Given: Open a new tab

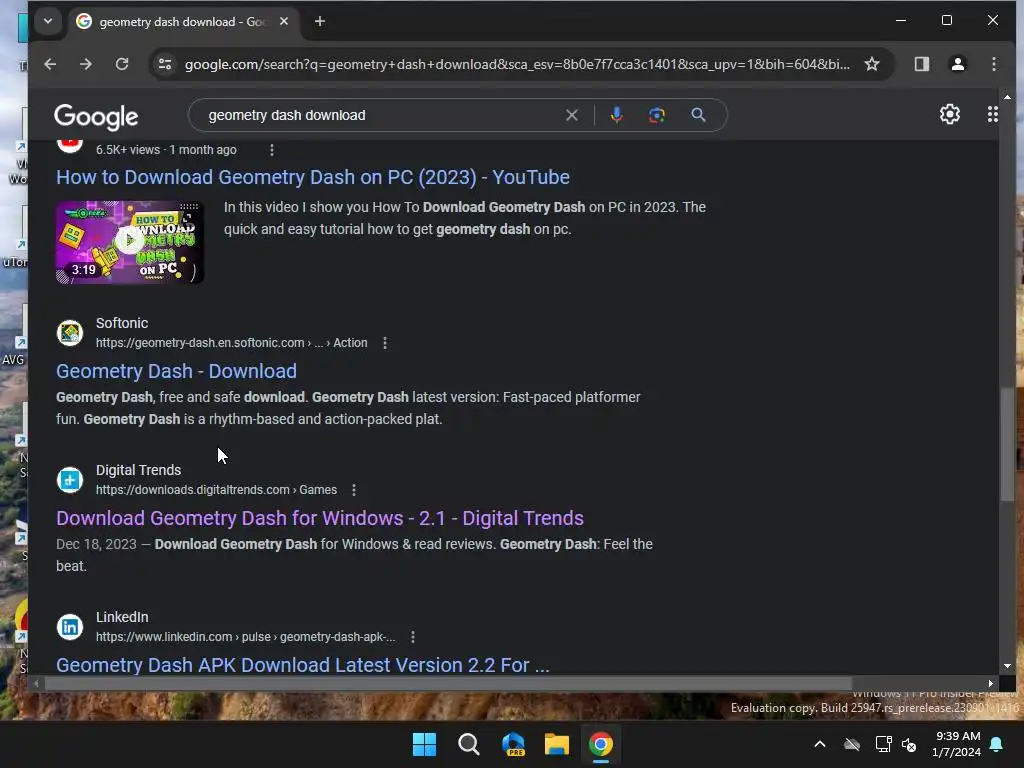Looking at the screenshot, I should [319, 22].
